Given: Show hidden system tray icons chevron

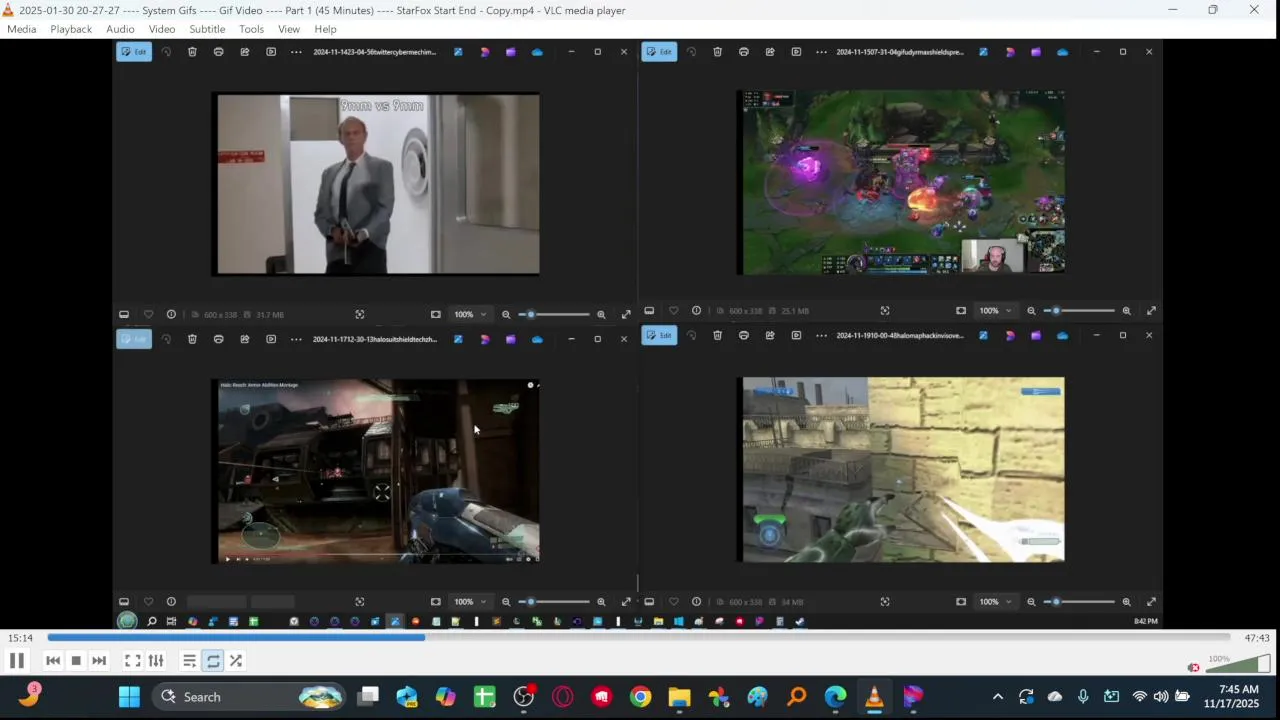Looking at the screenshot, I should tap(997, 697).
